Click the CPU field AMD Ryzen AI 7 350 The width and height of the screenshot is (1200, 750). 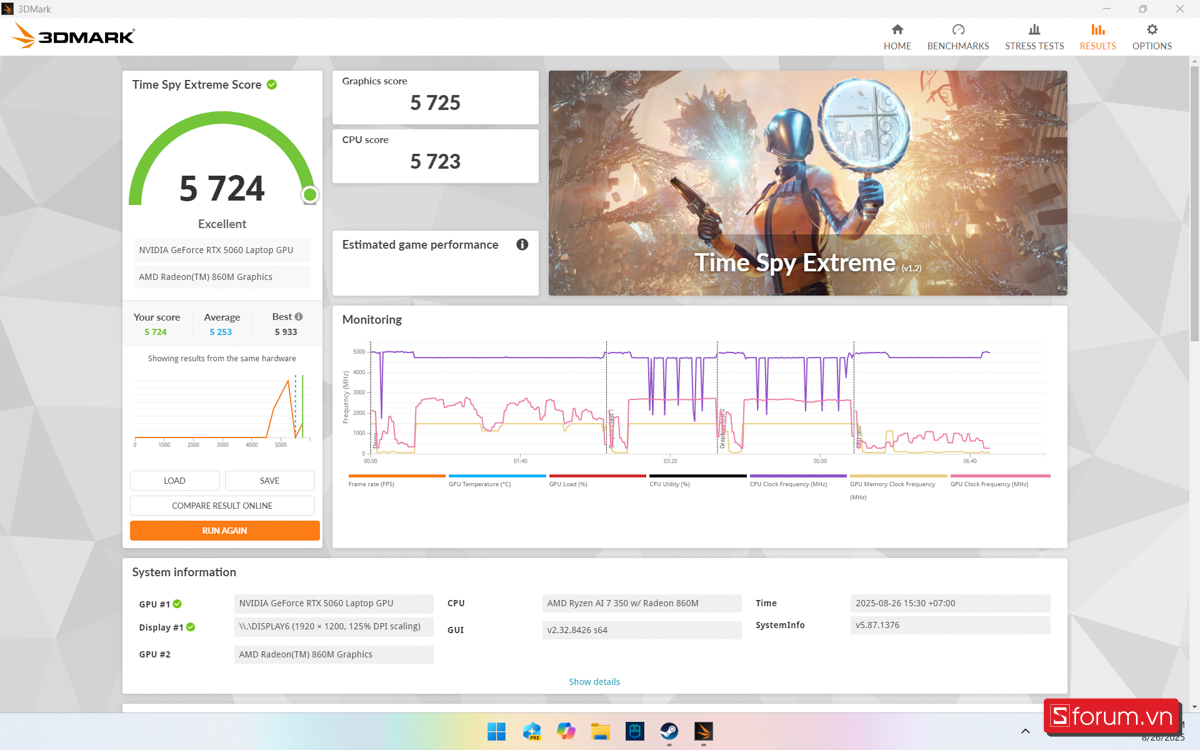(x=642, y=604)
